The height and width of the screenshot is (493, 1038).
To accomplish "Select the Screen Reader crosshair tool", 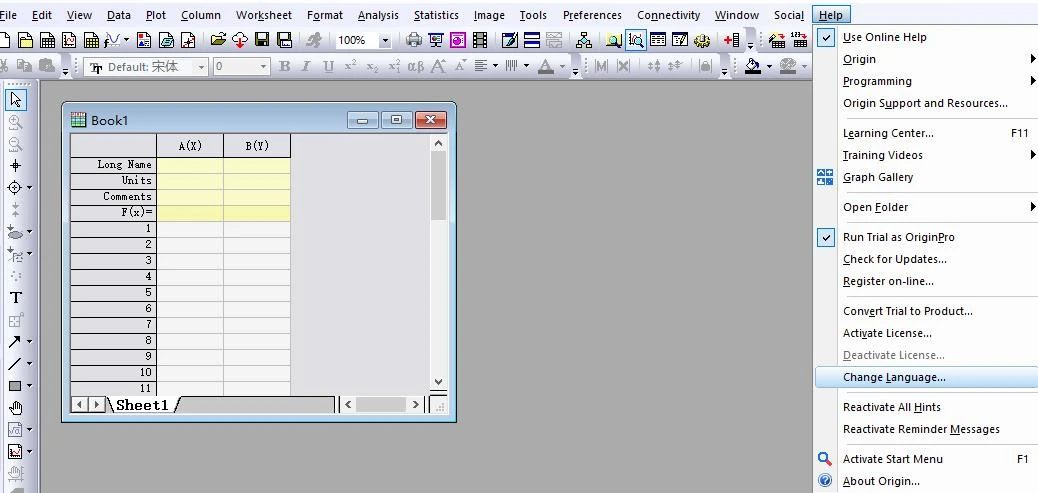I will click(x=15, y=166).
